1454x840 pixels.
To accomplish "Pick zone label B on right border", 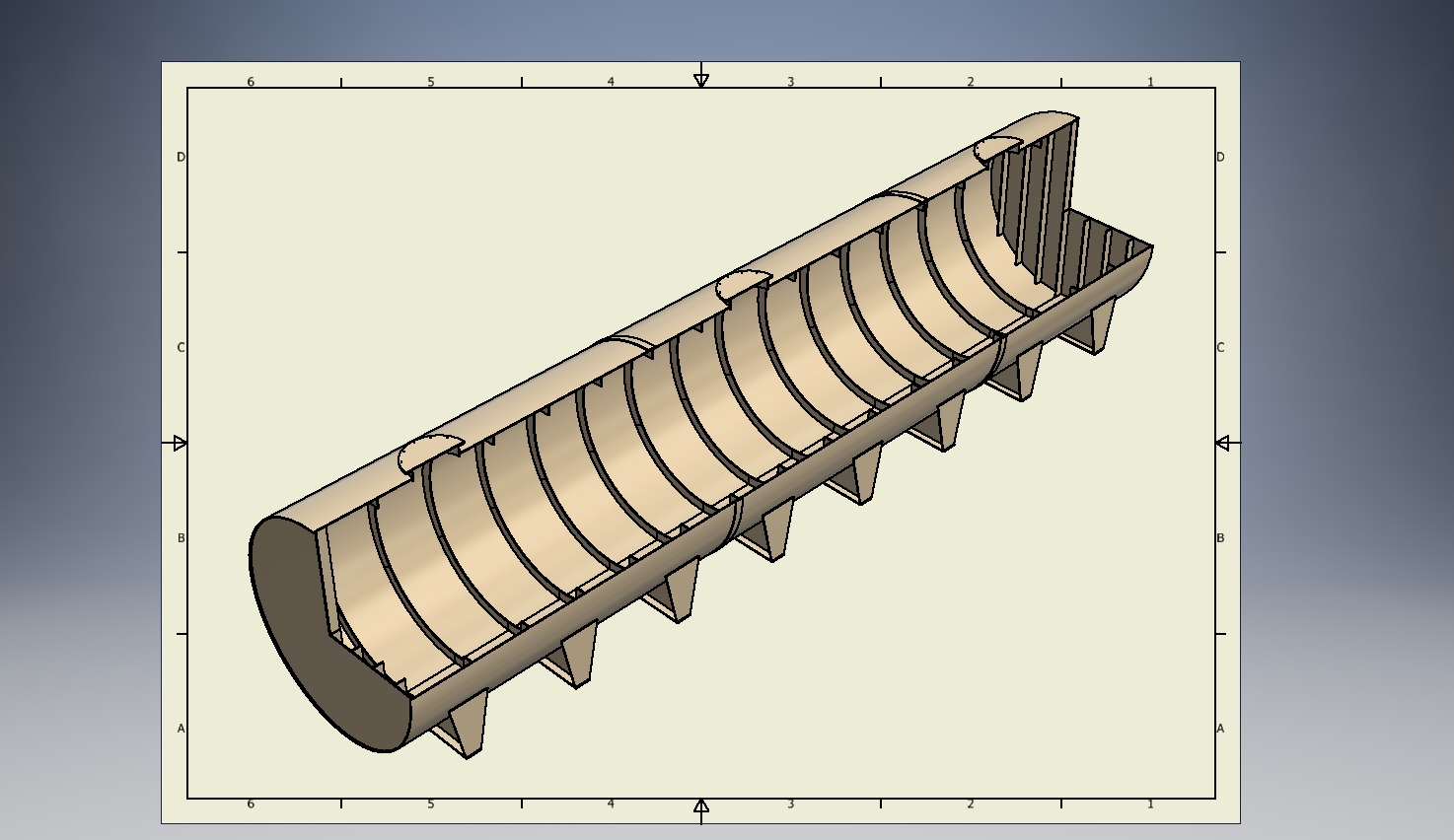I will coord(1220,538).
